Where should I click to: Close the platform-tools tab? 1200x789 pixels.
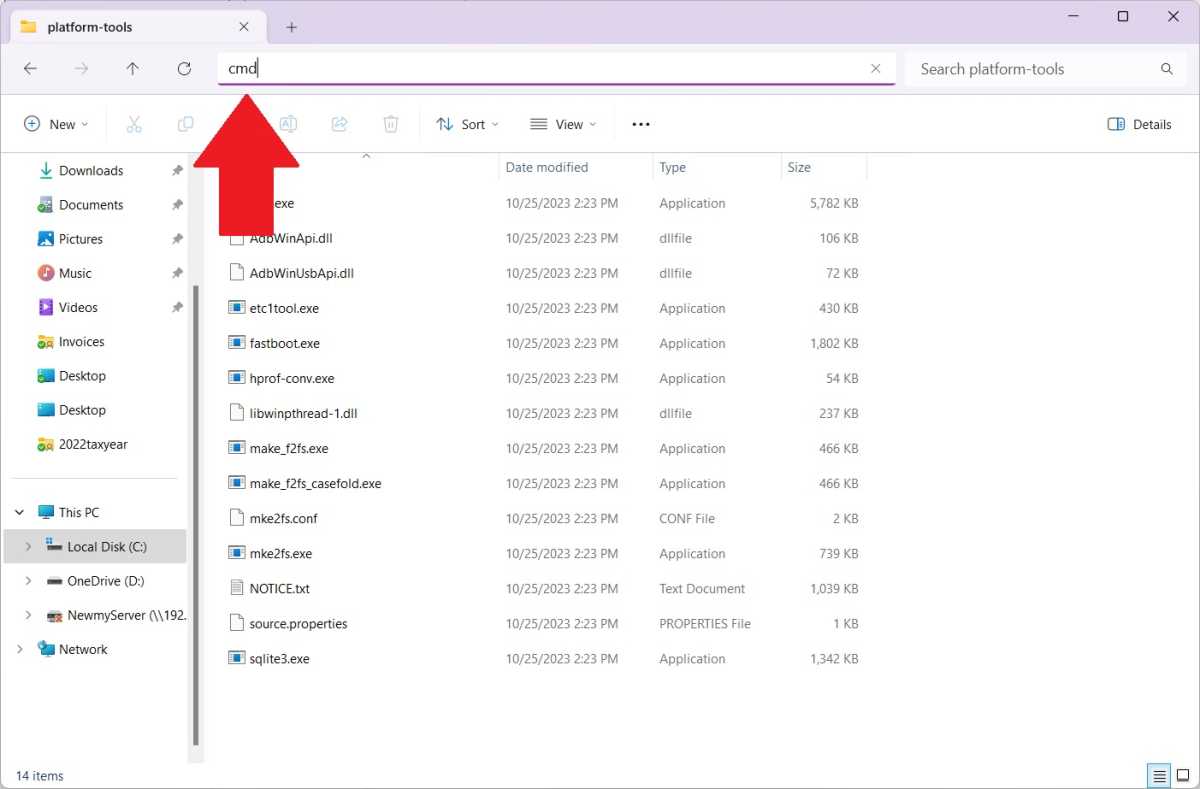[244, 27]
